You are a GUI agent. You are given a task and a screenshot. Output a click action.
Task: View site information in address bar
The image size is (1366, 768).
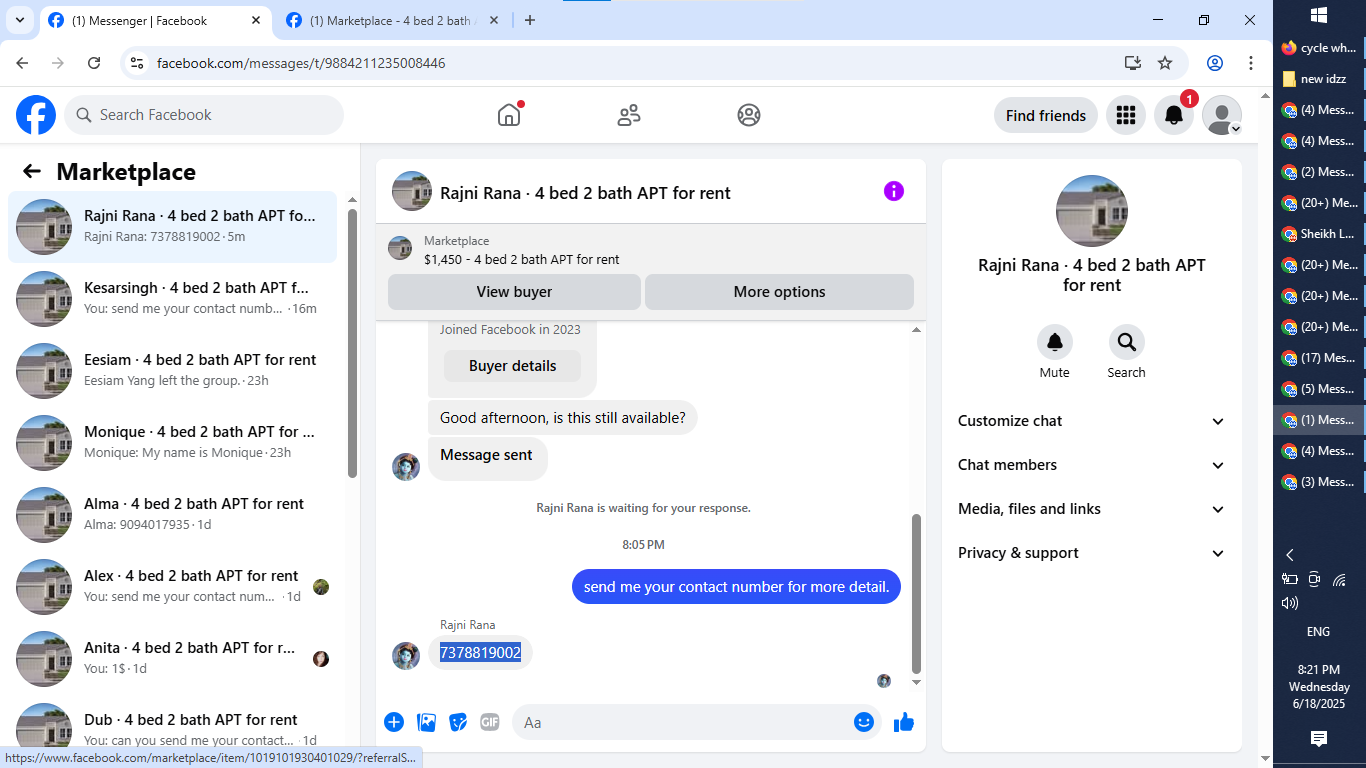(138, 63)
